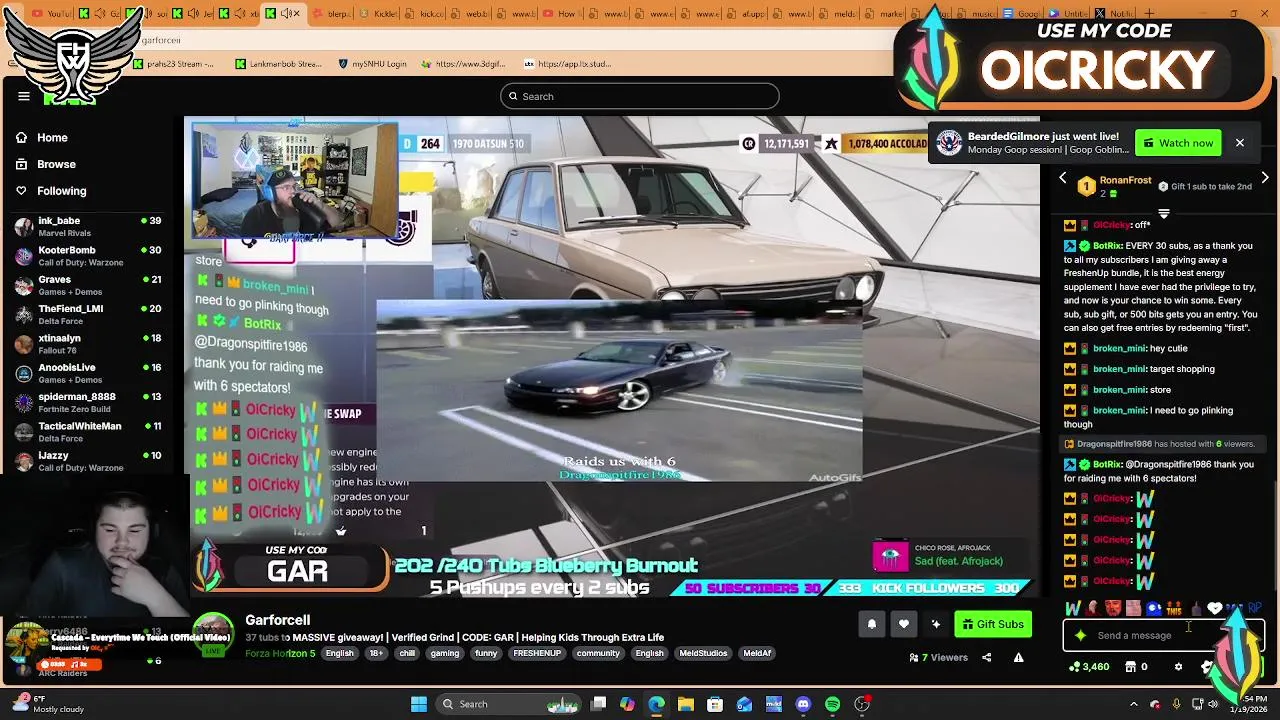Image resolution: width=1280 pixels, height=720 pixels.
Task: Open the Kick hamburger menu
Action: pyautogui.click(x=24, y=96)
